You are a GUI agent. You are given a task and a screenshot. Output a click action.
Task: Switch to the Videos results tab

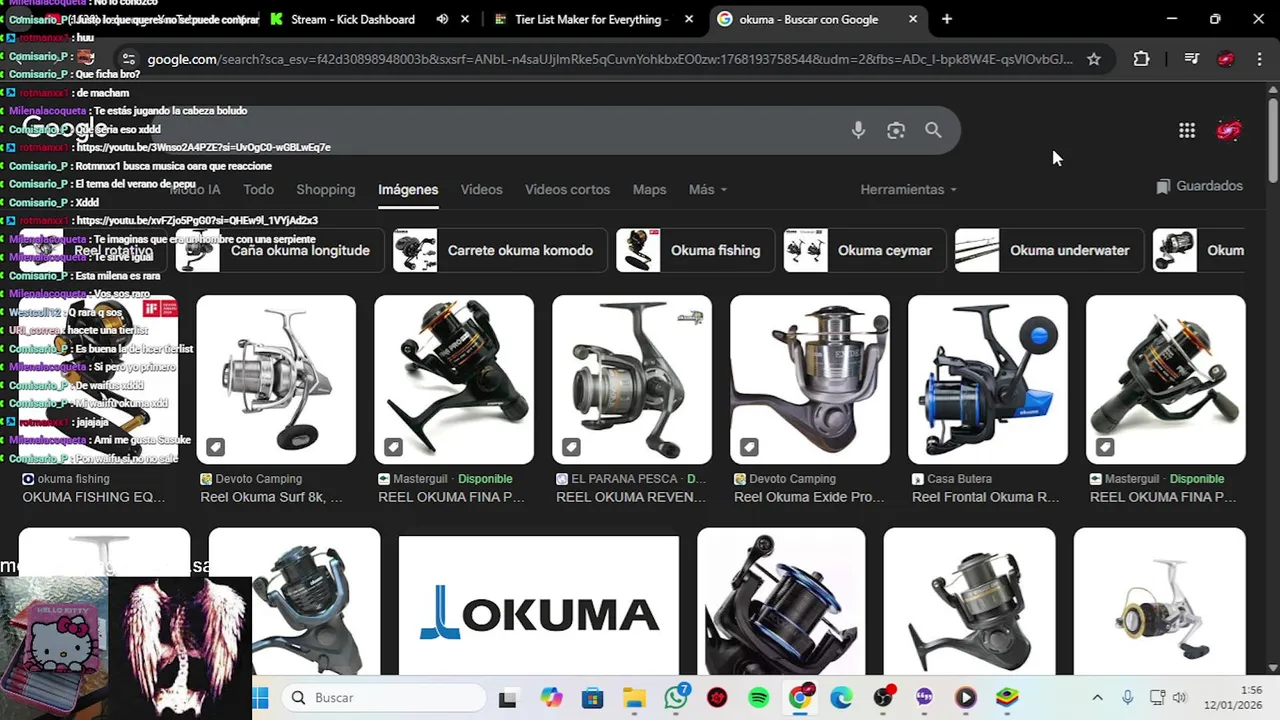click(481, 190)
